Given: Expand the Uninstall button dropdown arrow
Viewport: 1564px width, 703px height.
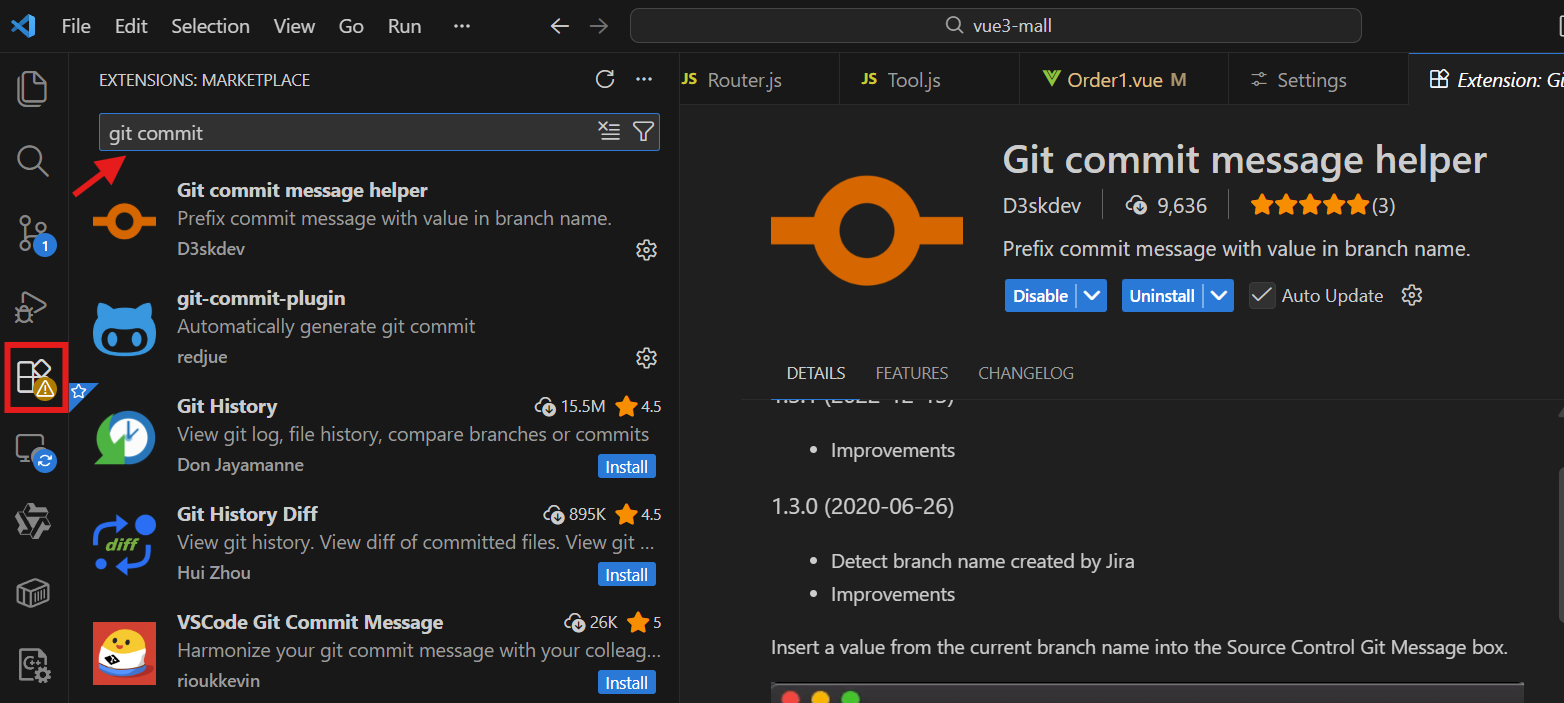Looking at the screenshot, I should pos(1219,296).
